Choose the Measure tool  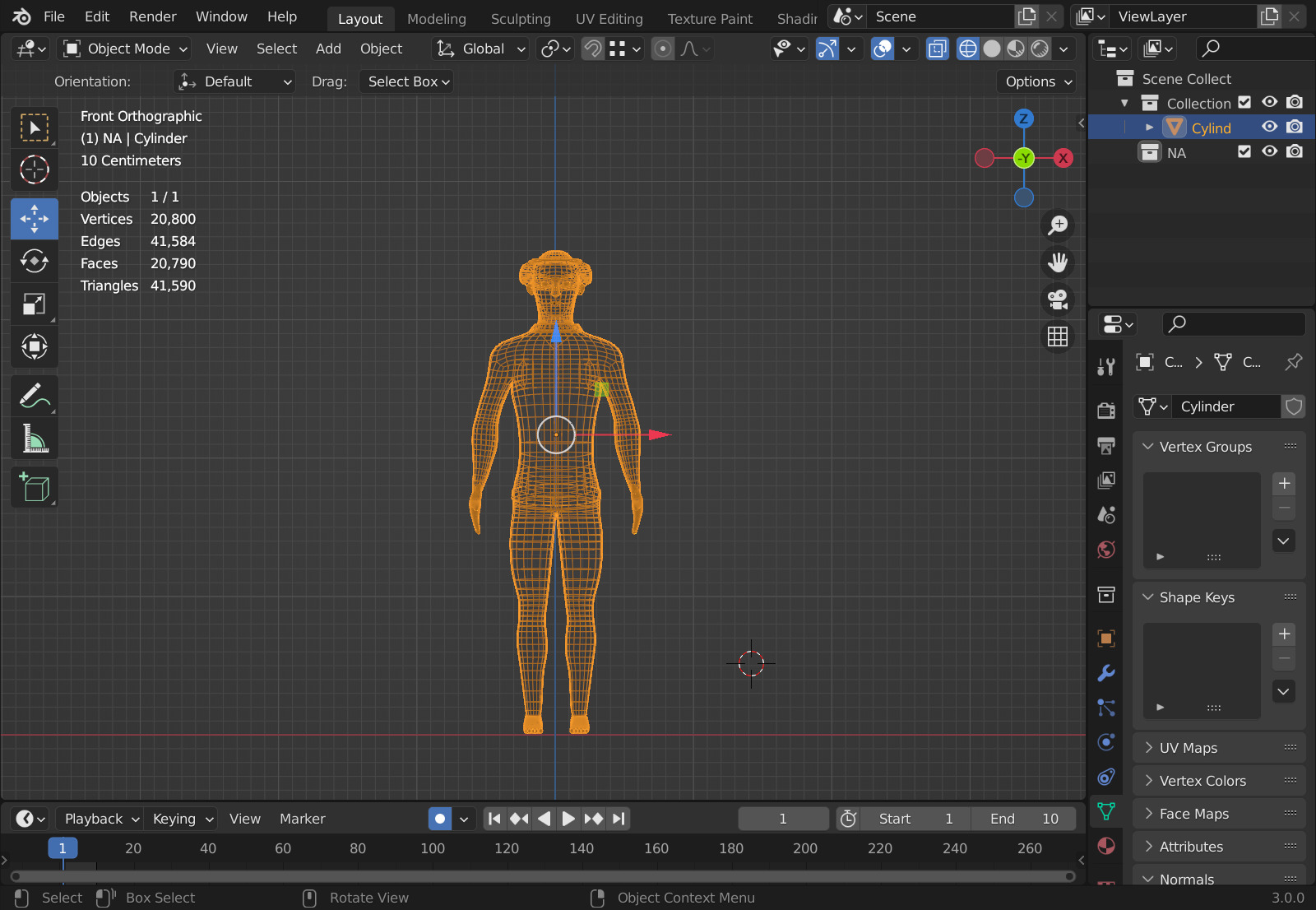click(x=35, y=439)
